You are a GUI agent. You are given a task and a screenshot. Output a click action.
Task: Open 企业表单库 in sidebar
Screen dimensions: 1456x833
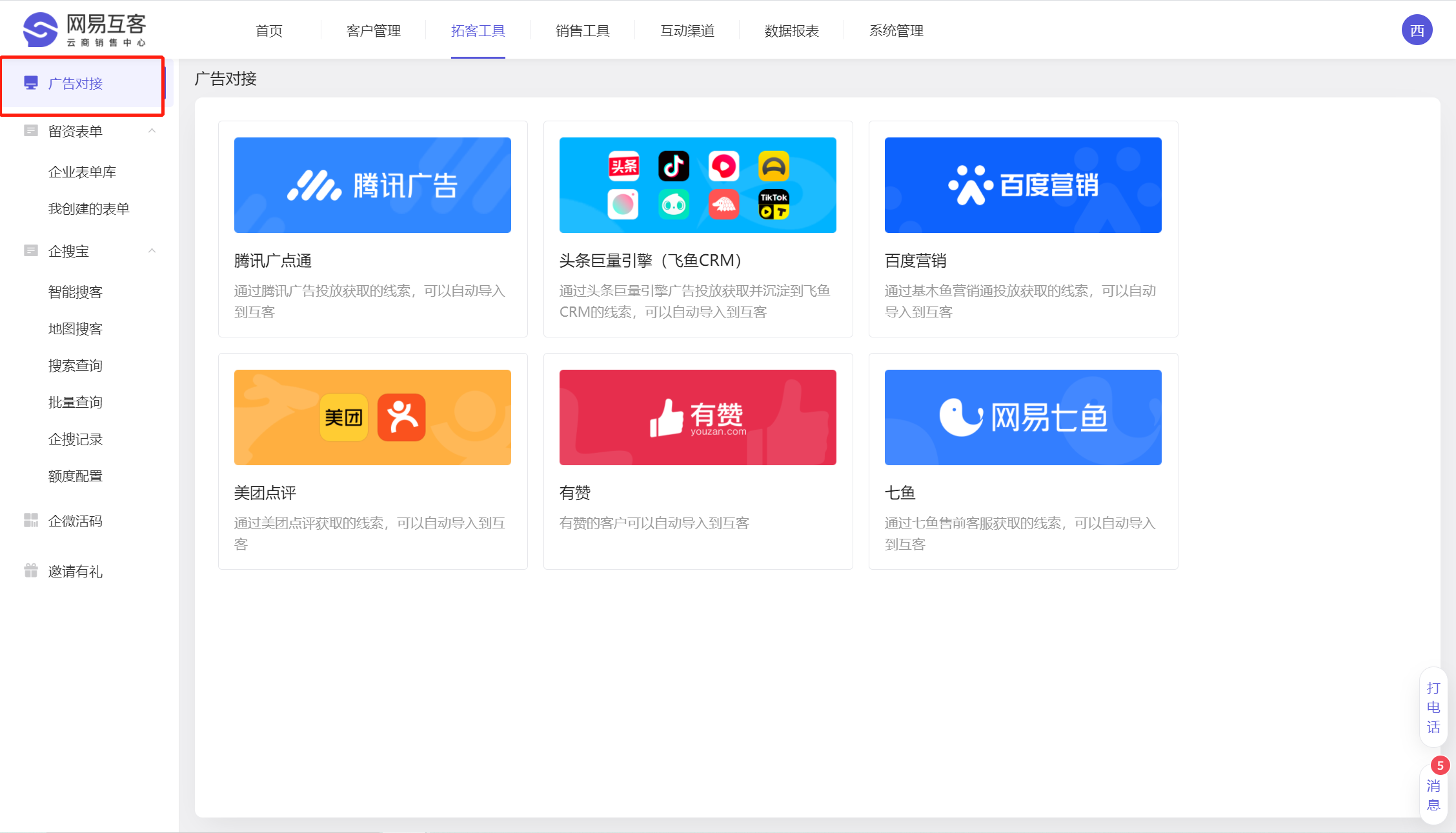(82, 172)
